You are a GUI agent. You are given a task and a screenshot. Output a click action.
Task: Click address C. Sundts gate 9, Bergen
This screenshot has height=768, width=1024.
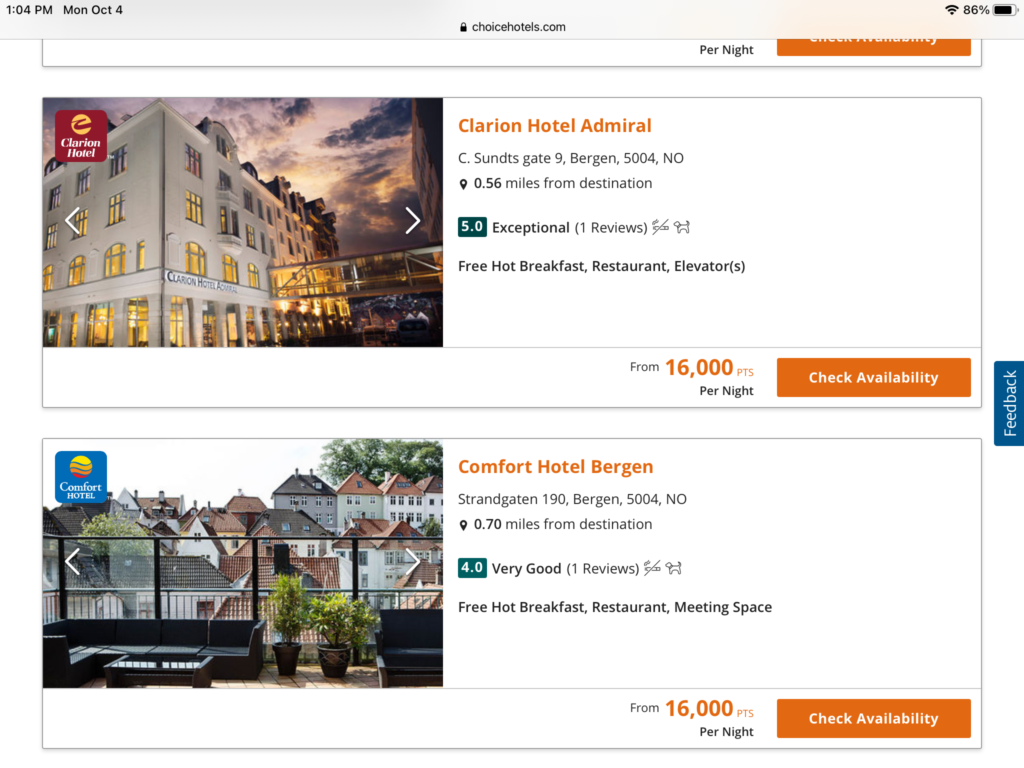571,158
